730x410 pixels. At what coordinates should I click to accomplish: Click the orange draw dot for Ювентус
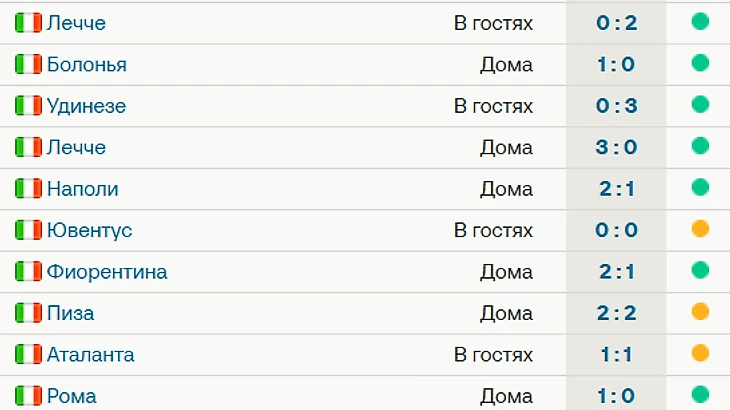tap(700, 229)
